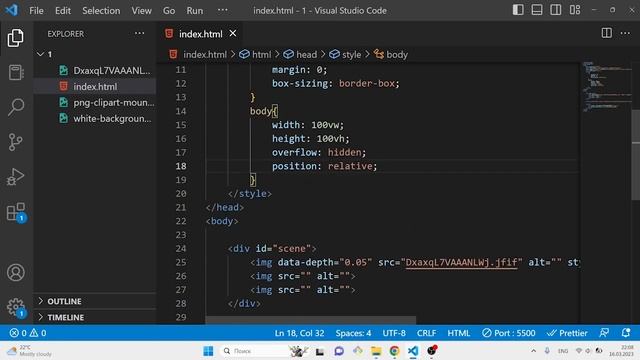Open the Extensions view
The image size is (640, 360).
[x=16, y=212]
